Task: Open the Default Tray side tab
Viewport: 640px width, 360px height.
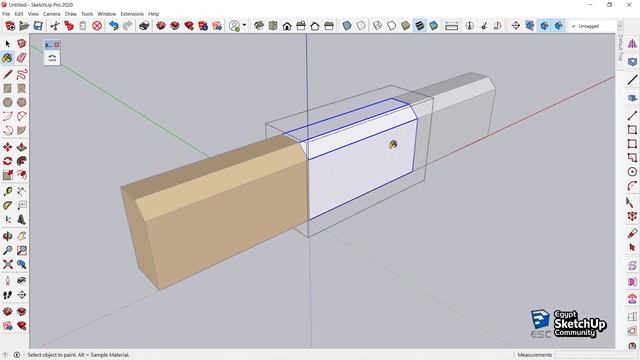Action: [620, 48]
